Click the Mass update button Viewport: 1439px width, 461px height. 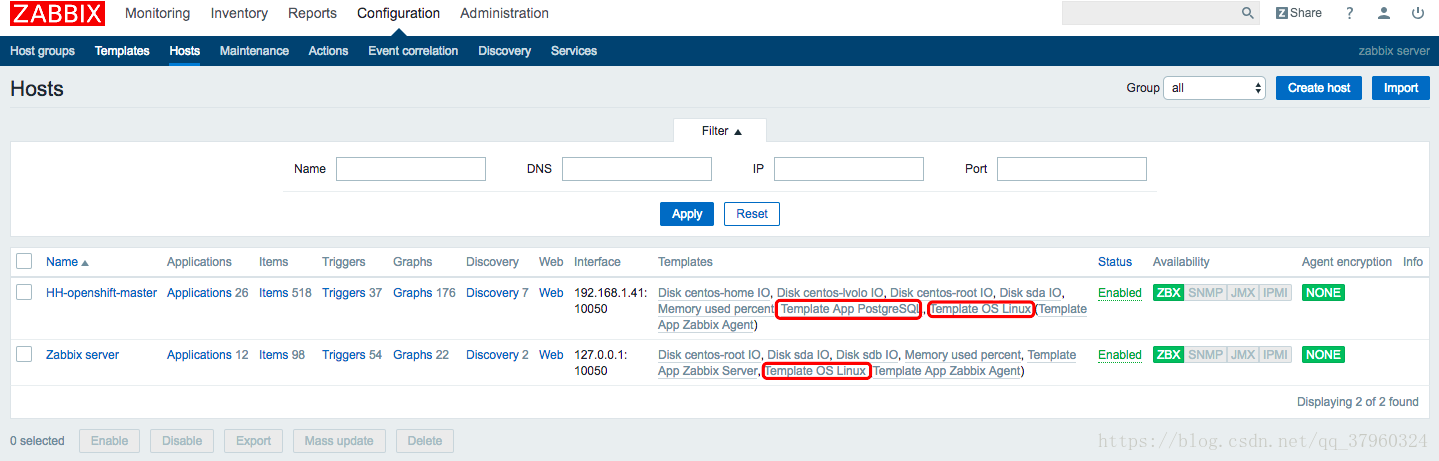[x=339, y=441]
